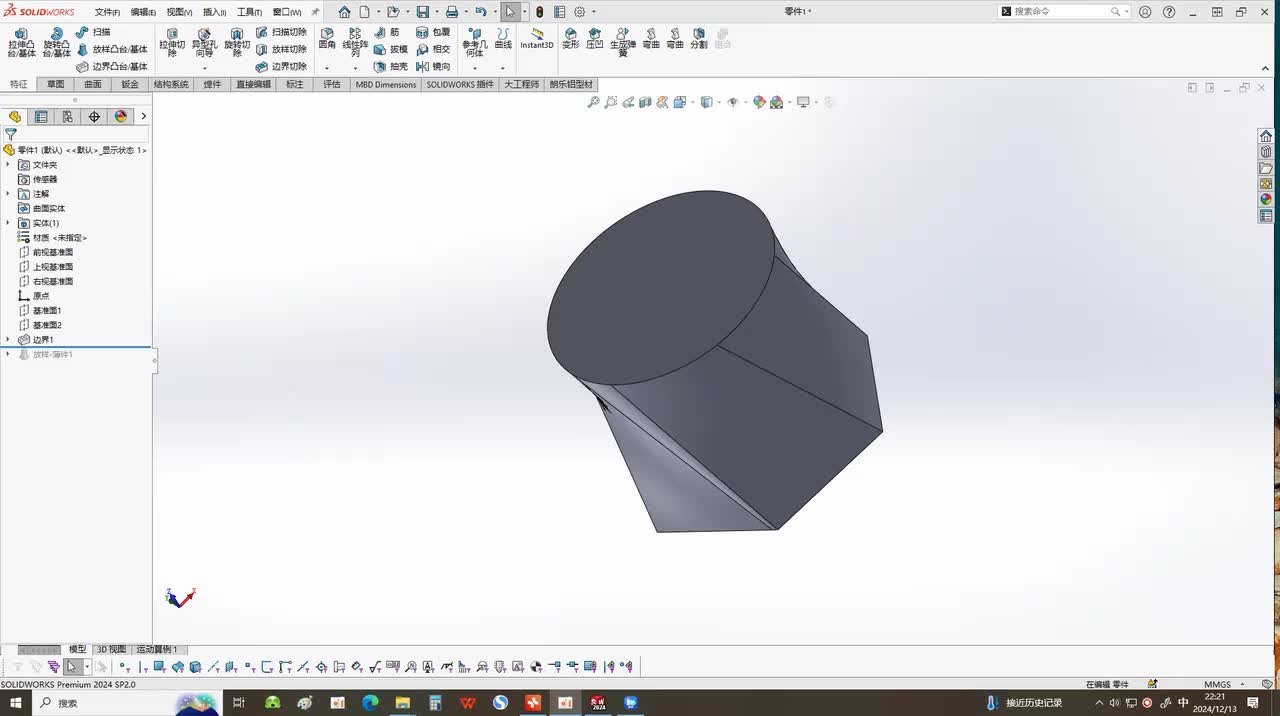This screenshot has width=1280, height=716.
Task: Activate the 抽壳 shell tool
Action: tap(391, 67)
